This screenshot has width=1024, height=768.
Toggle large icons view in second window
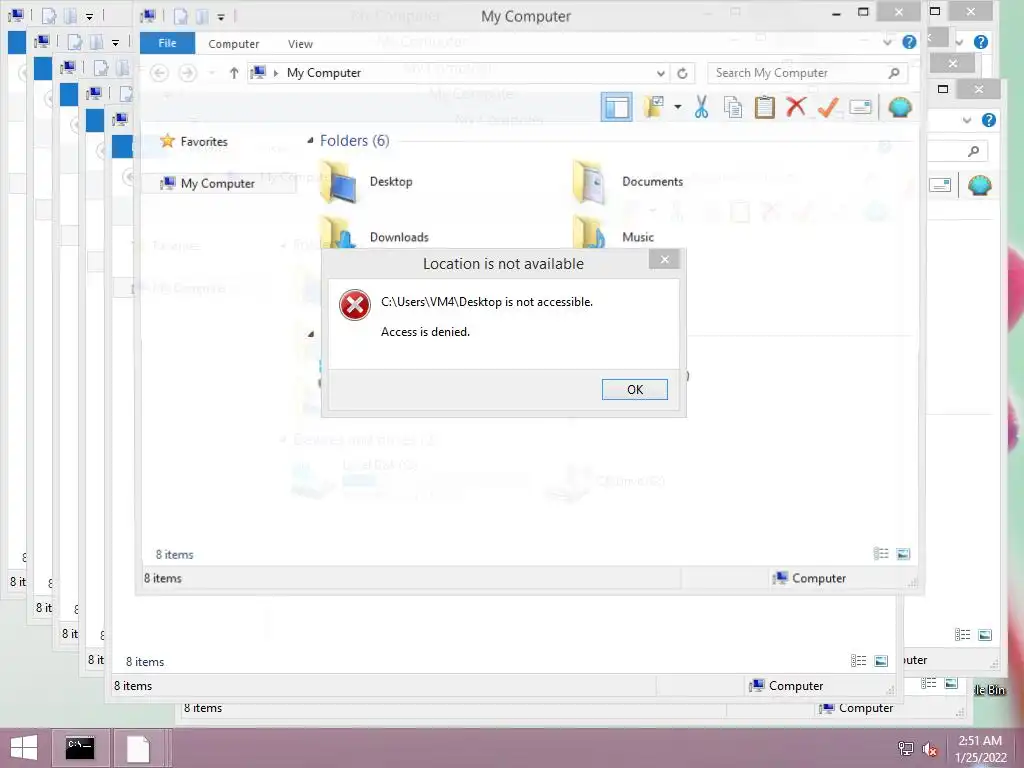881,661
